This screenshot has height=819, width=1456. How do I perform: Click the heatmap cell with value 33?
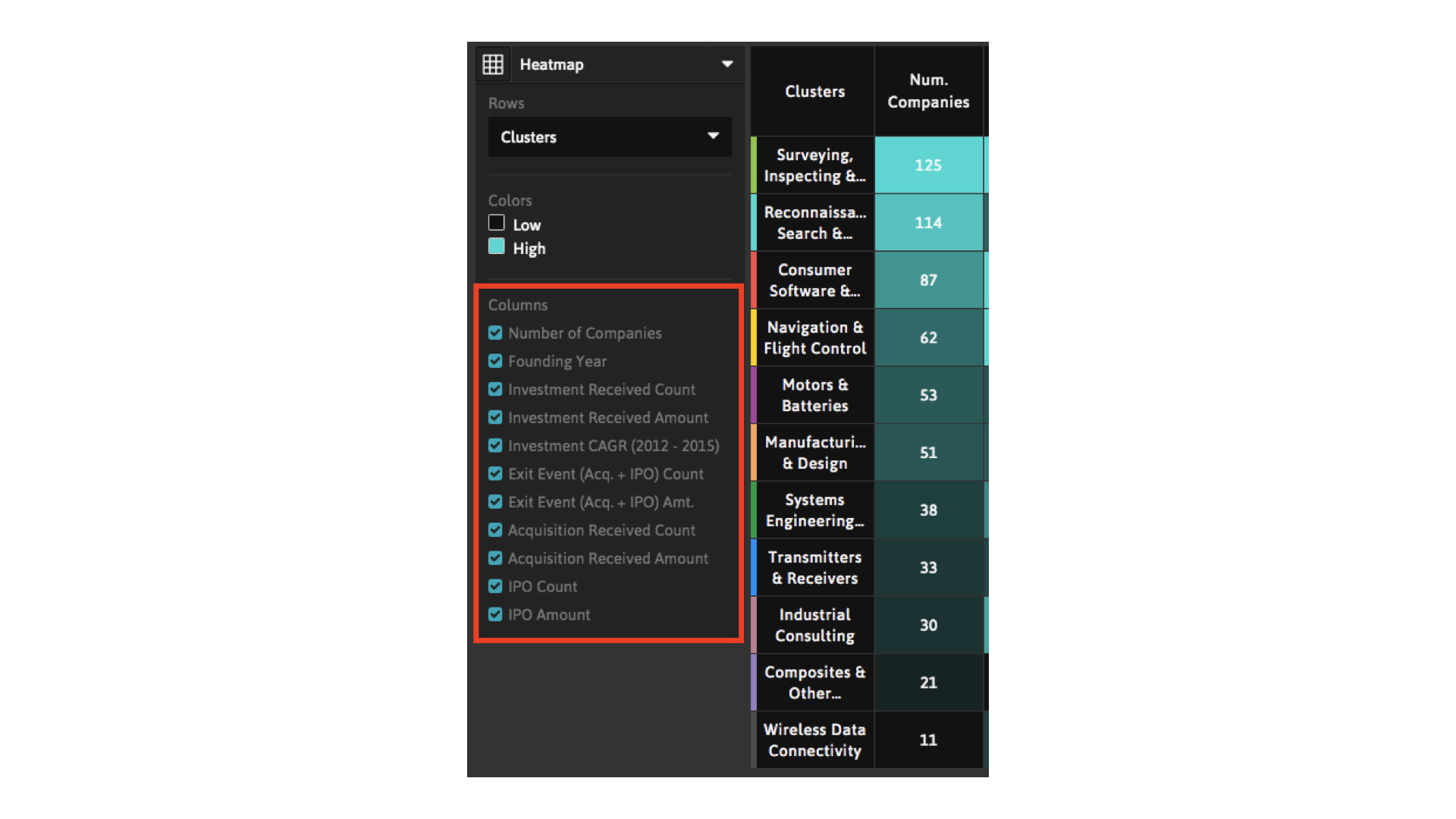click(928, 568)
